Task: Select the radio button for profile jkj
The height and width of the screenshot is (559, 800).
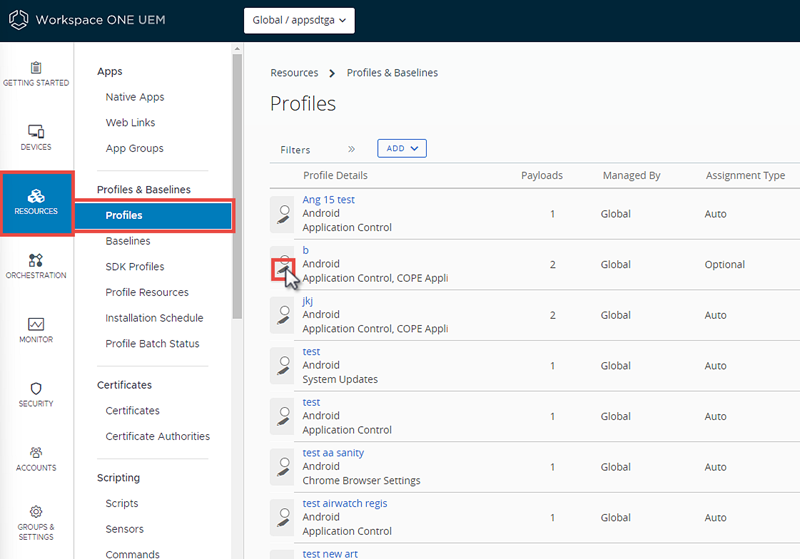Action: (285, 310)
